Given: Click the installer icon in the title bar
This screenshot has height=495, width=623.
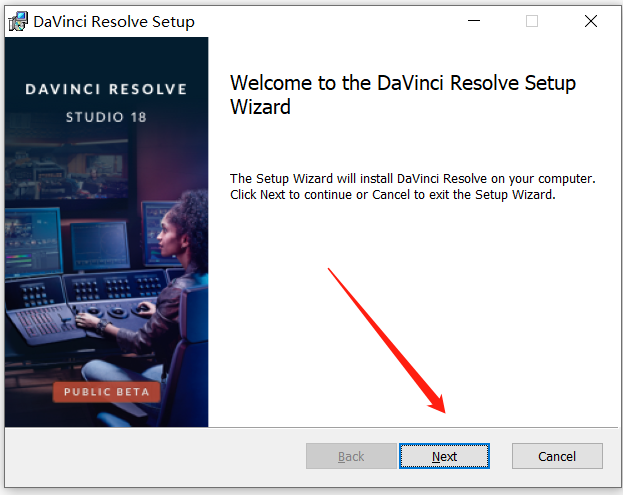Looking at the screenshot, I should [x=18, y=21].
